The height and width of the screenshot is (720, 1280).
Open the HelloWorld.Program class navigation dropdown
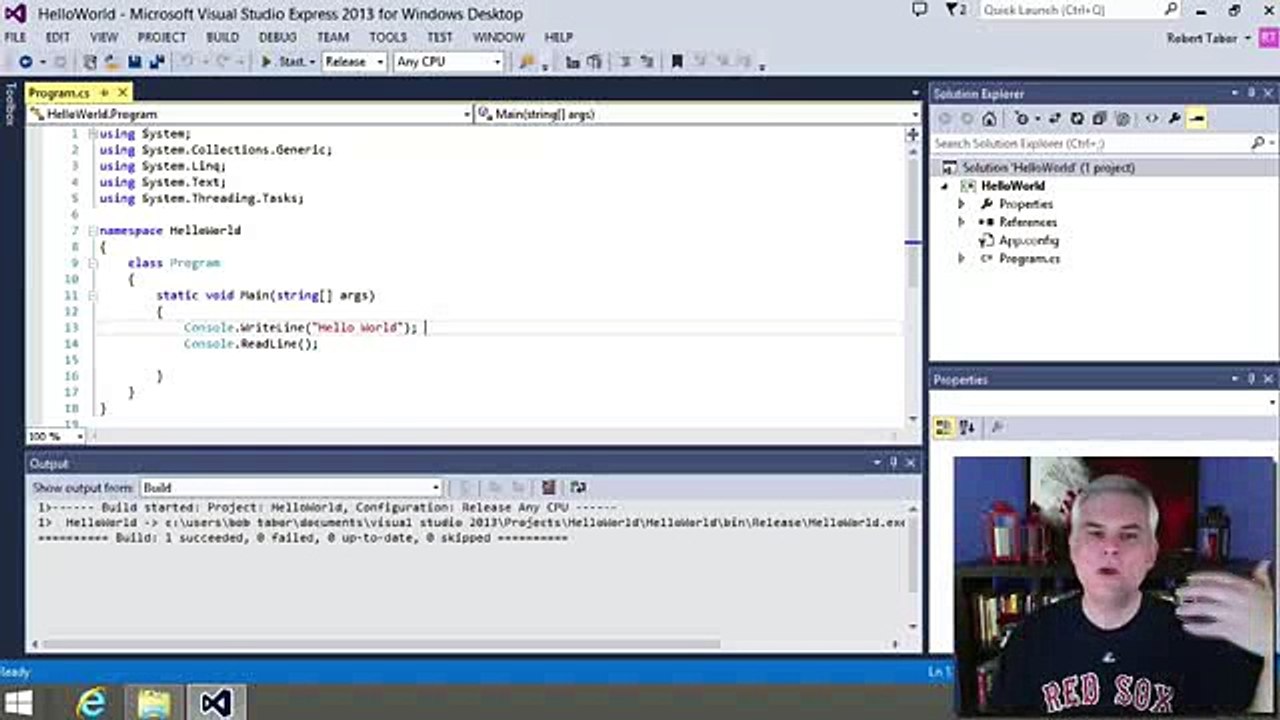pyautogui.click(x=250, y=115)
